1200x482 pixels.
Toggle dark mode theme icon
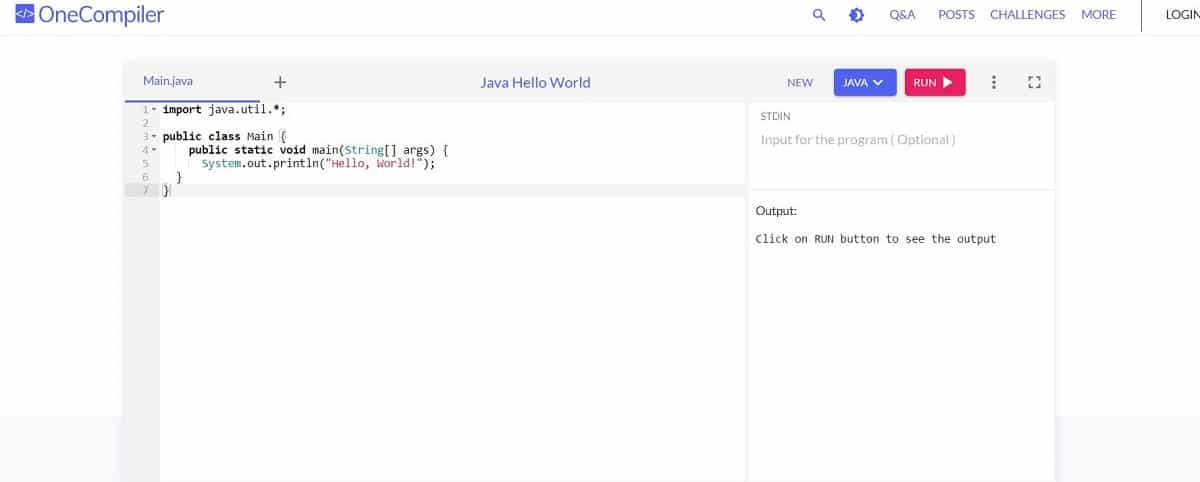click(x=856, y=15)
